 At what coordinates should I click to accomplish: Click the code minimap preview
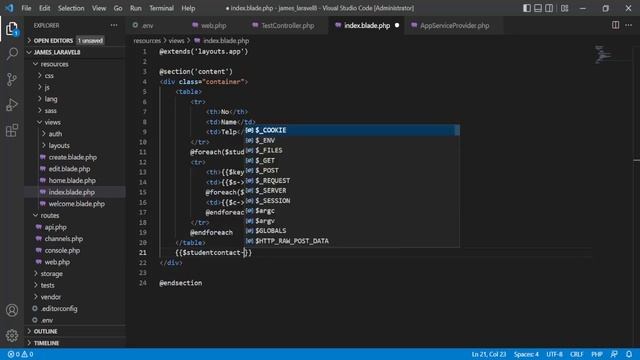pyautogui.click(x=602, y=54)
